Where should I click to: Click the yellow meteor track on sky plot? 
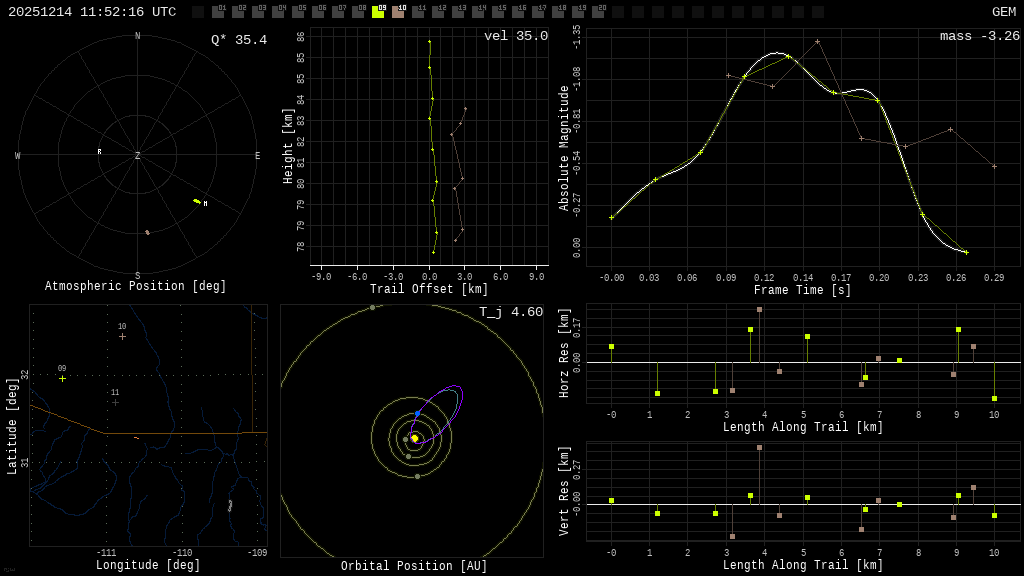(197, 201)
